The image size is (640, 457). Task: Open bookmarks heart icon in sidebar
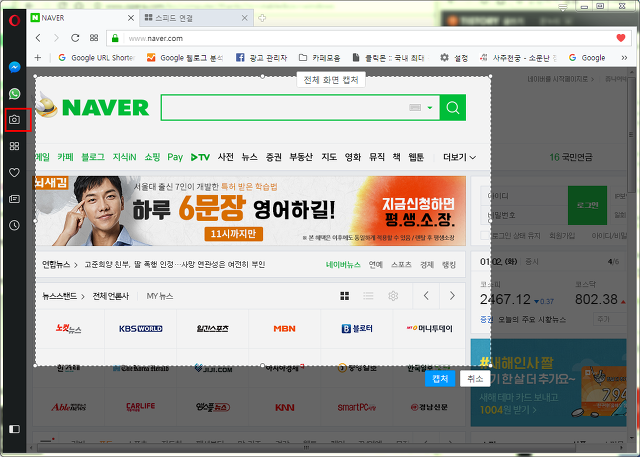coord(14,173)
